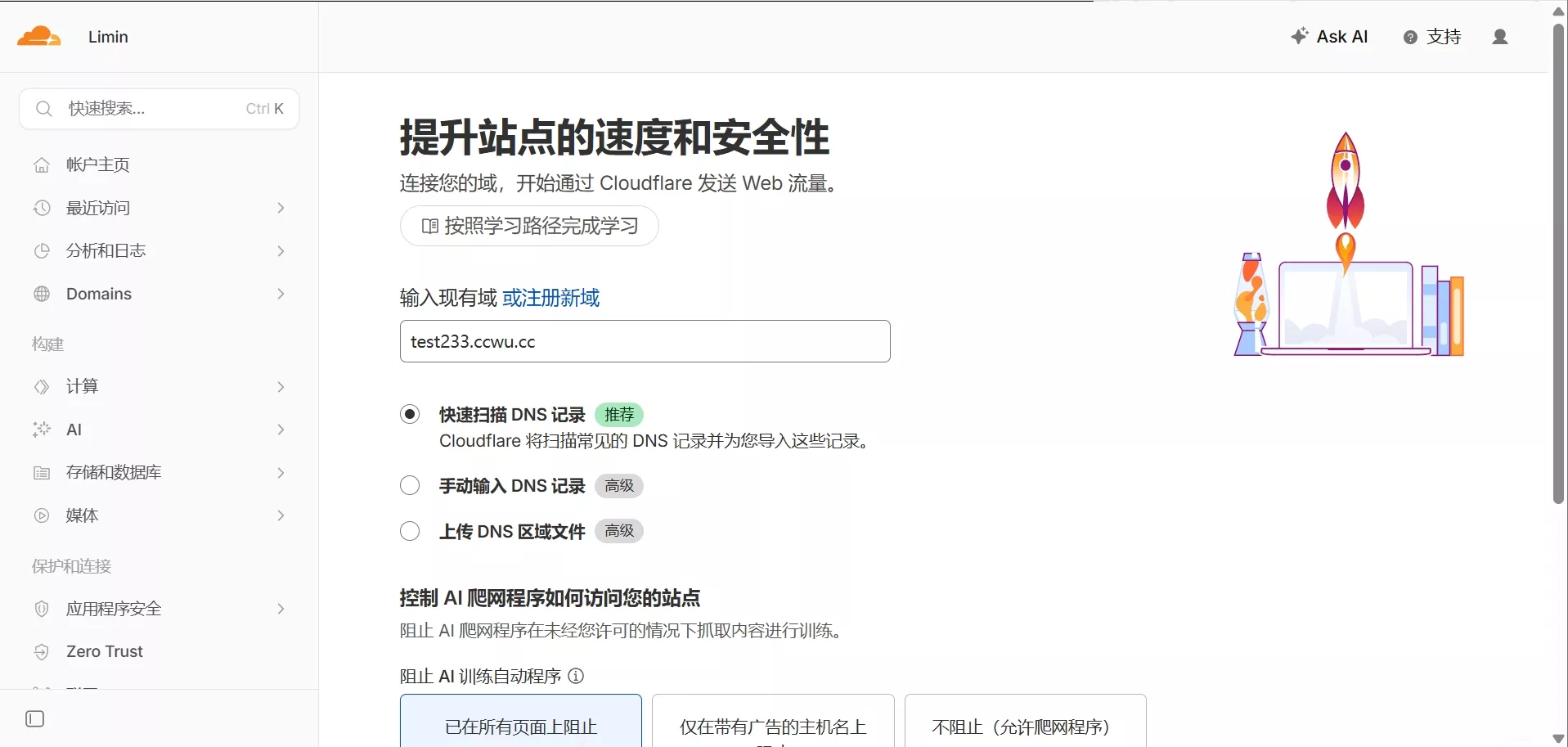Click the Ask AI sparkle icon
Viewport: 1568px width, 747px height.
(x=1299, y=36)
